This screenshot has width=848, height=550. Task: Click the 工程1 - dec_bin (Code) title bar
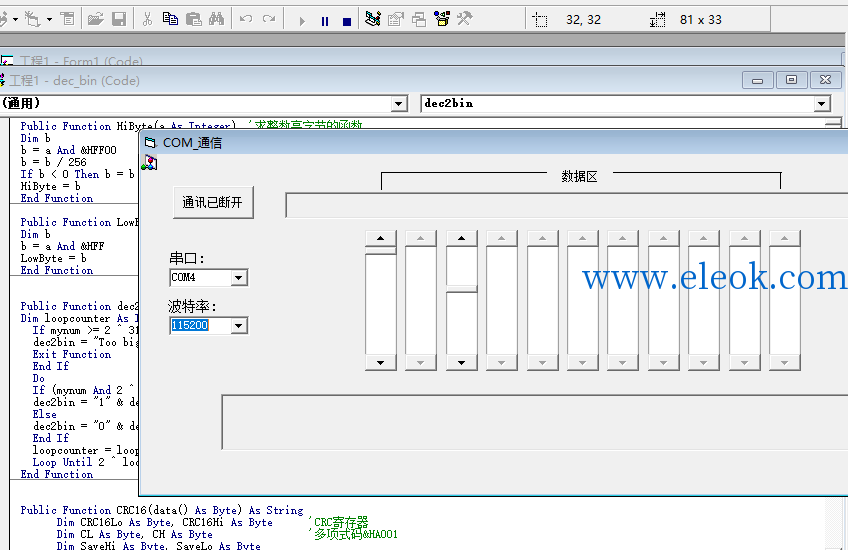370,81
